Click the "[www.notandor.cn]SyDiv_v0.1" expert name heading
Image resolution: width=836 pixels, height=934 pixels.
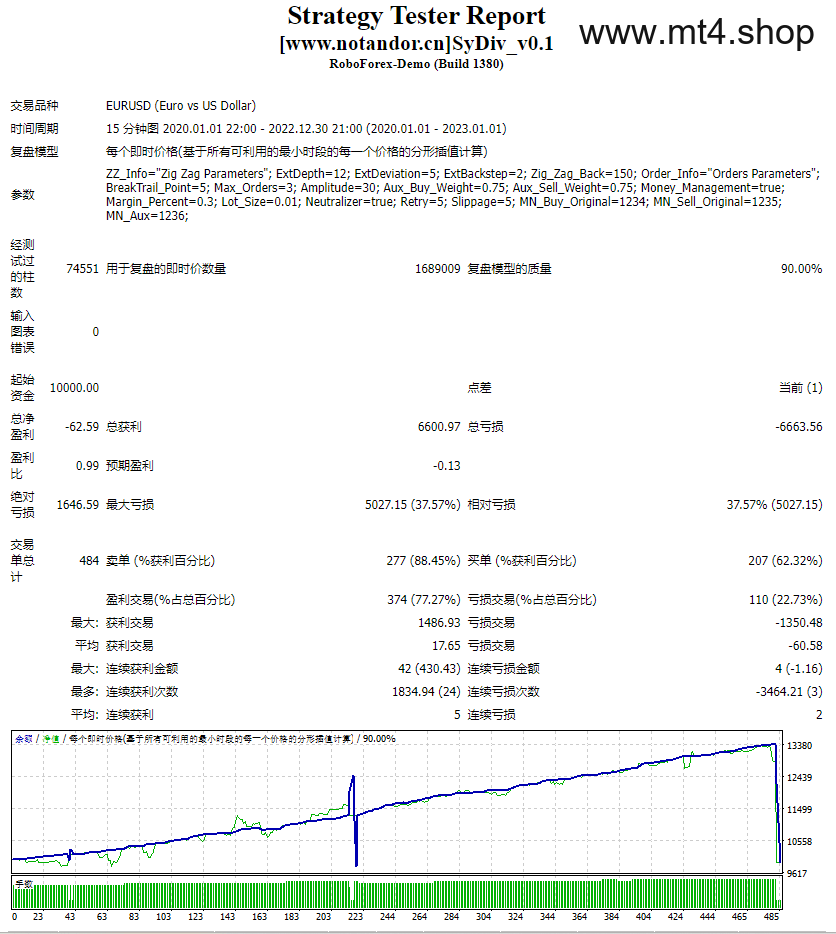point(417,43)
